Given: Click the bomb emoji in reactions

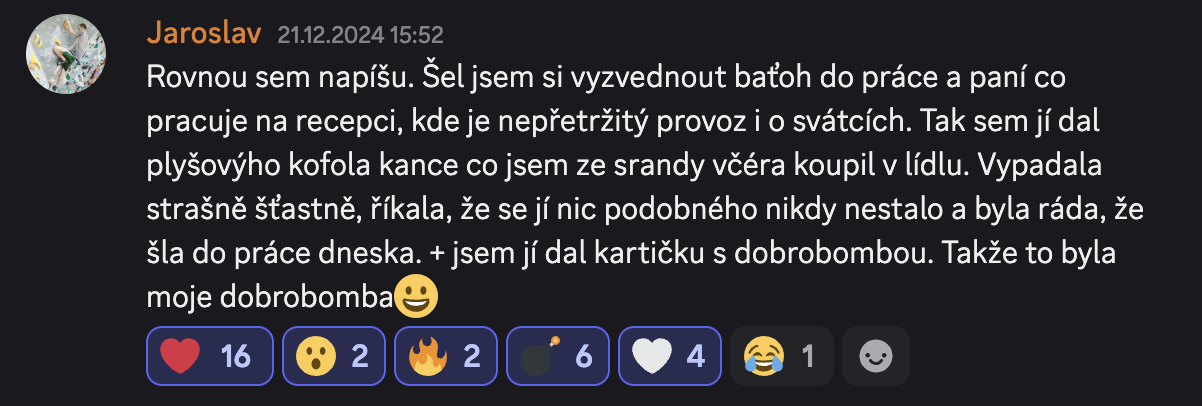Looking at the screenshot, I should pyautogui.click(x=541, y=355).
